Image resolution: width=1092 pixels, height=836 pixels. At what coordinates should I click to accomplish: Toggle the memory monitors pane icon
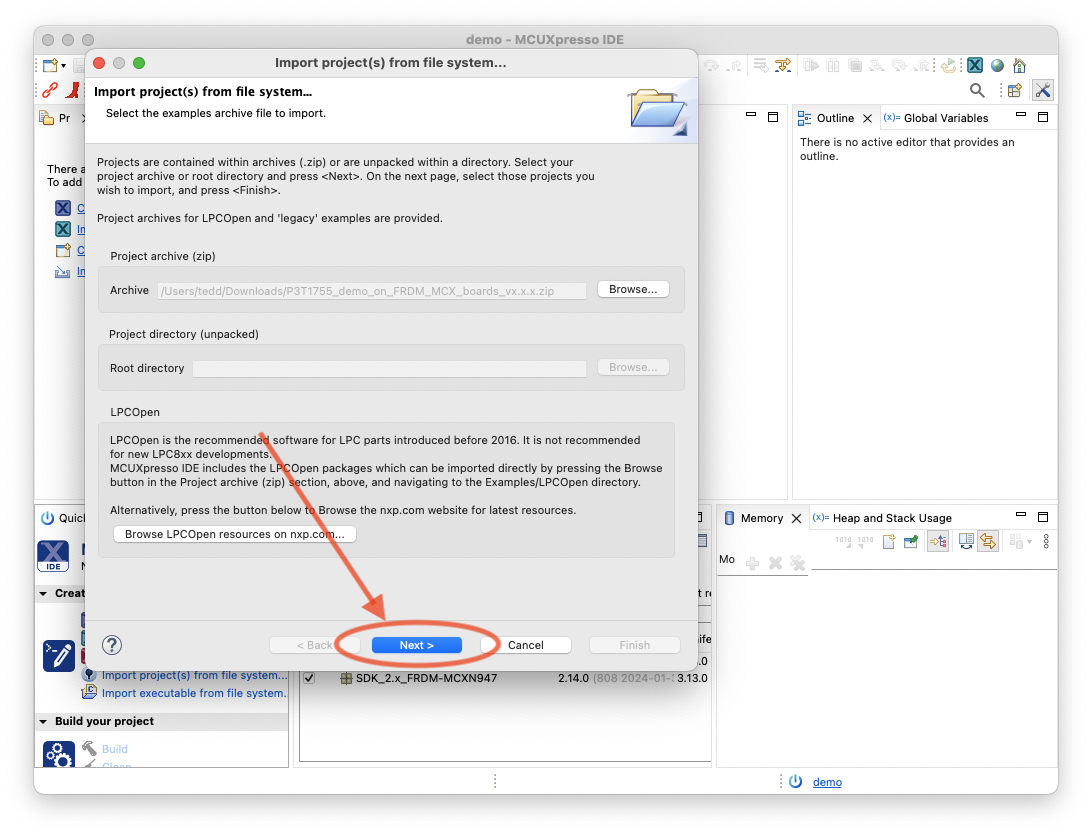pos(938,541)
